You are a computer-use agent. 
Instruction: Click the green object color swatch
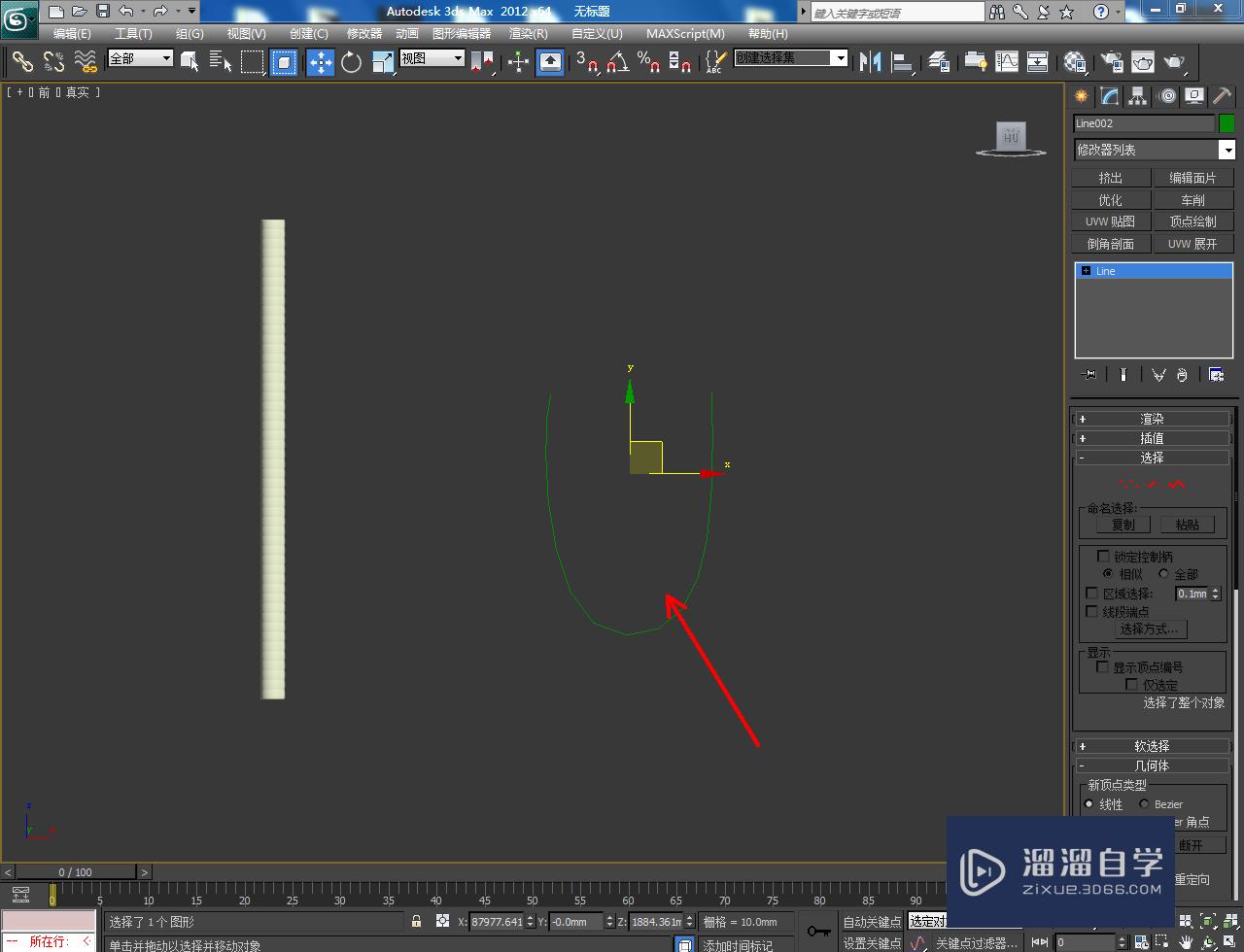tap(1227, 123)
